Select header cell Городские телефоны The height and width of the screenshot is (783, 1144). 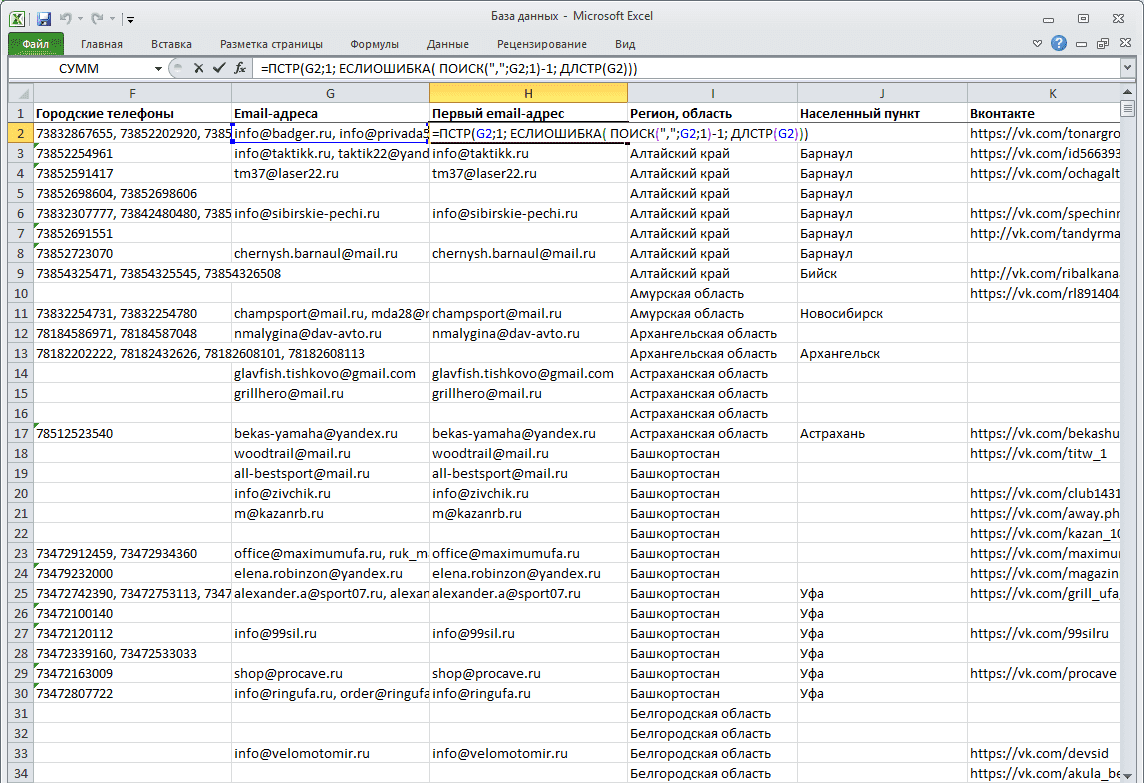click(132, 113)
